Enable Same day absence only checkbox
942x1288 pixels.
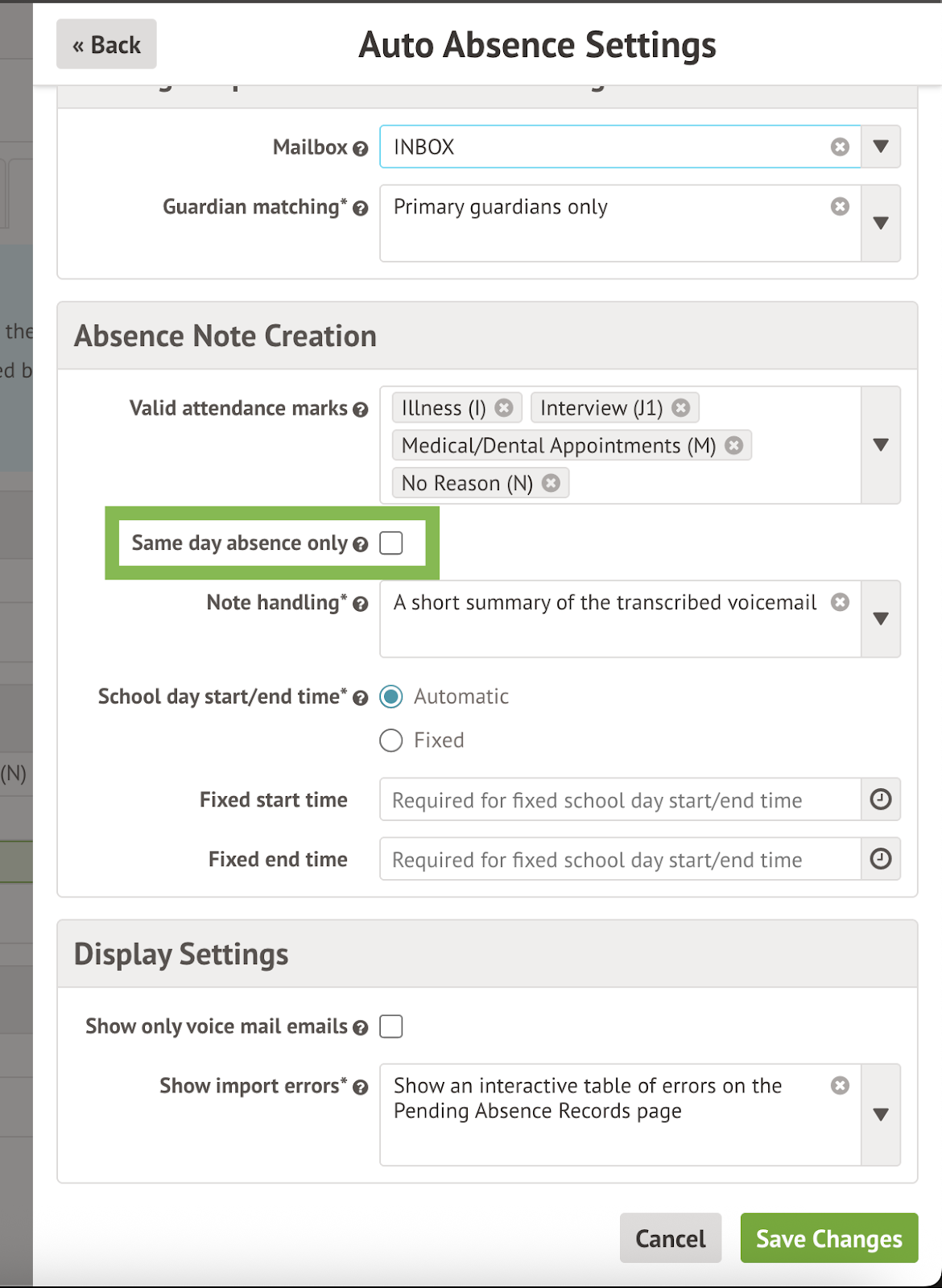coord(391,543)
